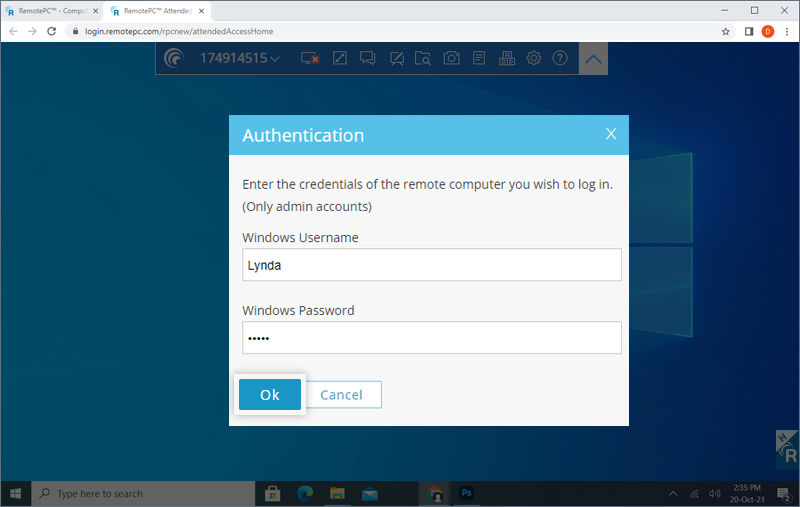This screenshot has height=507, width=800.
Task: Click the disconnect session icon in RemotePC toolbar
Action: pos(310,58)
